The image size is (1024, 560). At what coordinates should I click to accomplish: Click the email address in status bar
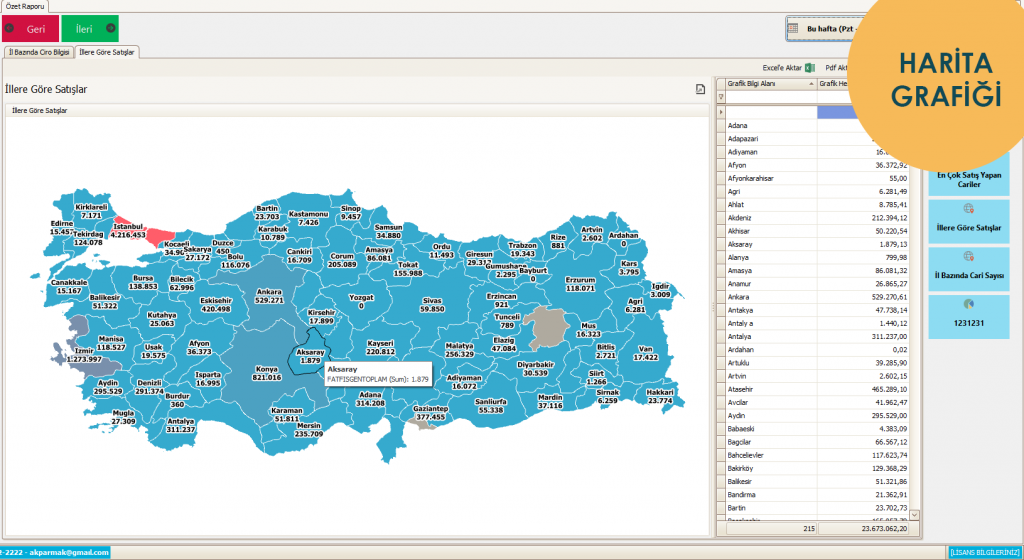click(x=69, y=553)
